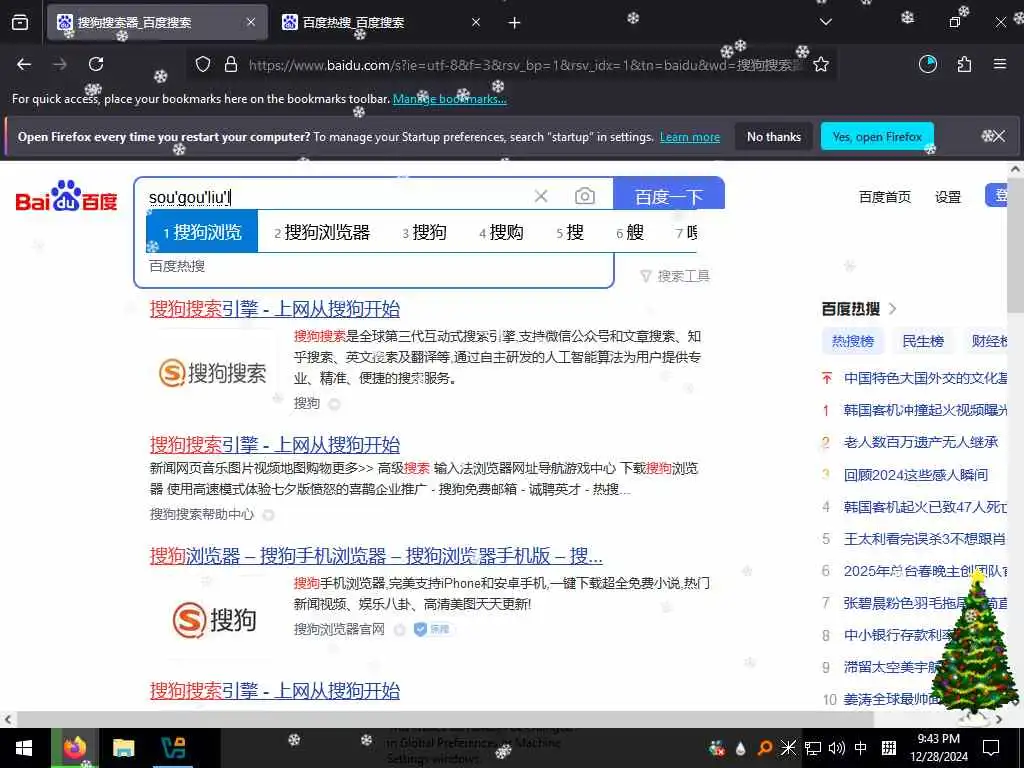Open a new tab with the plus icon
Image resolution: width=1024 pixels, height=768 pixels.
514,23
